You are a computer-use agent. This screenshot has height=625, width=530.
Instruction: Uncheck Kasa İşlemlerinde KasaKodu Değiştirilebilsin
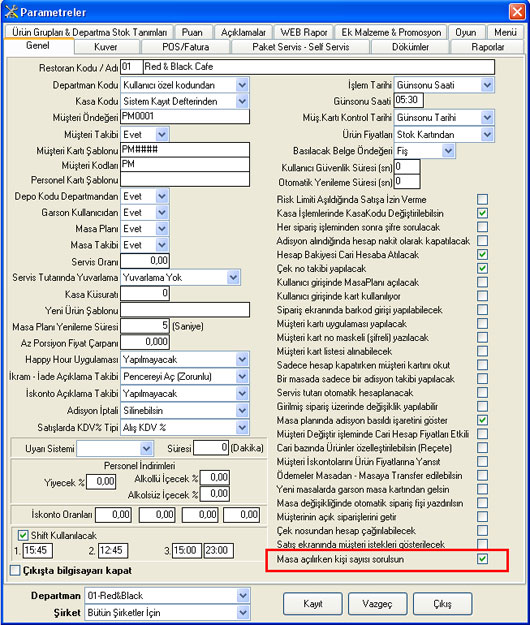tap(482, 213)
